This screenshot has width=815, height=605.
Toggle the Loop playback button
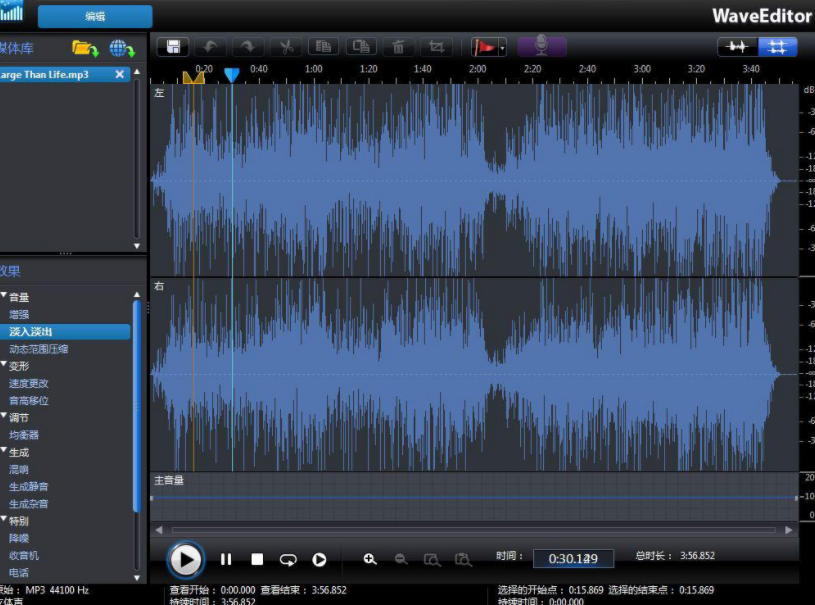(288, 559)
